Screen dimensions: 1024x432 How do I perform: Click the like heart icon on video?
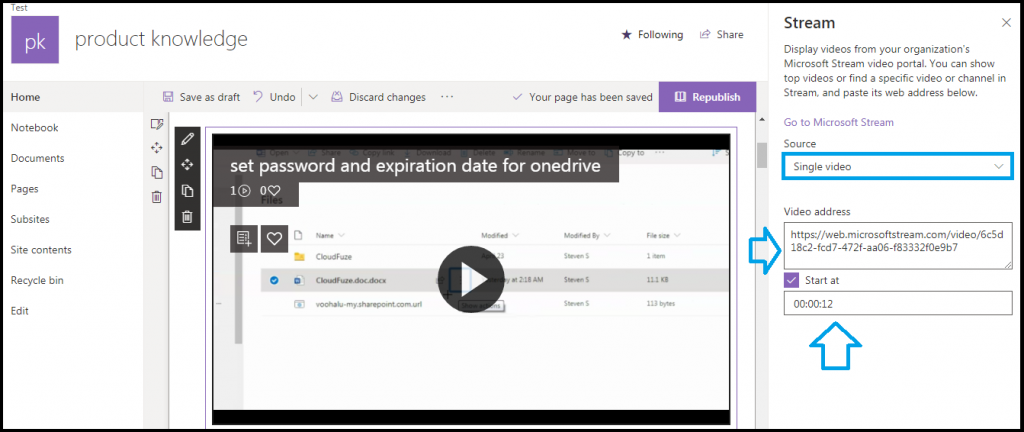point(274,239)
